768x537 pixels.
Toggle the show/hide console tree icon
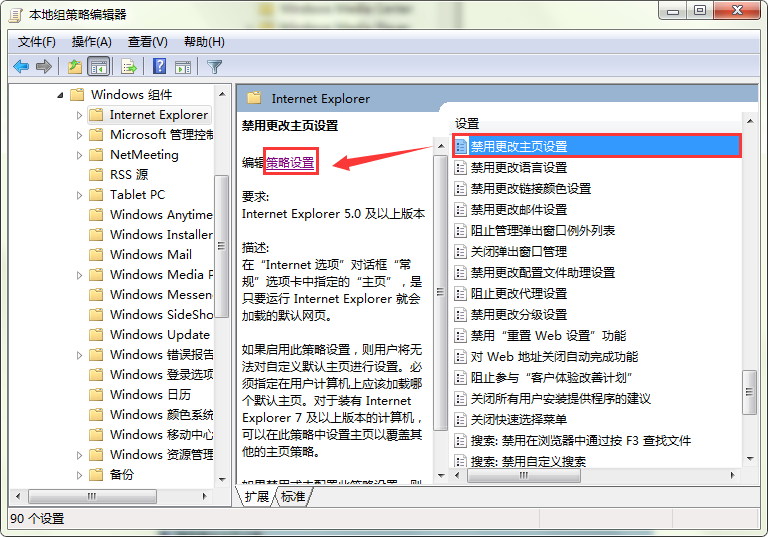pyautogui.click(x=99, y=67)
